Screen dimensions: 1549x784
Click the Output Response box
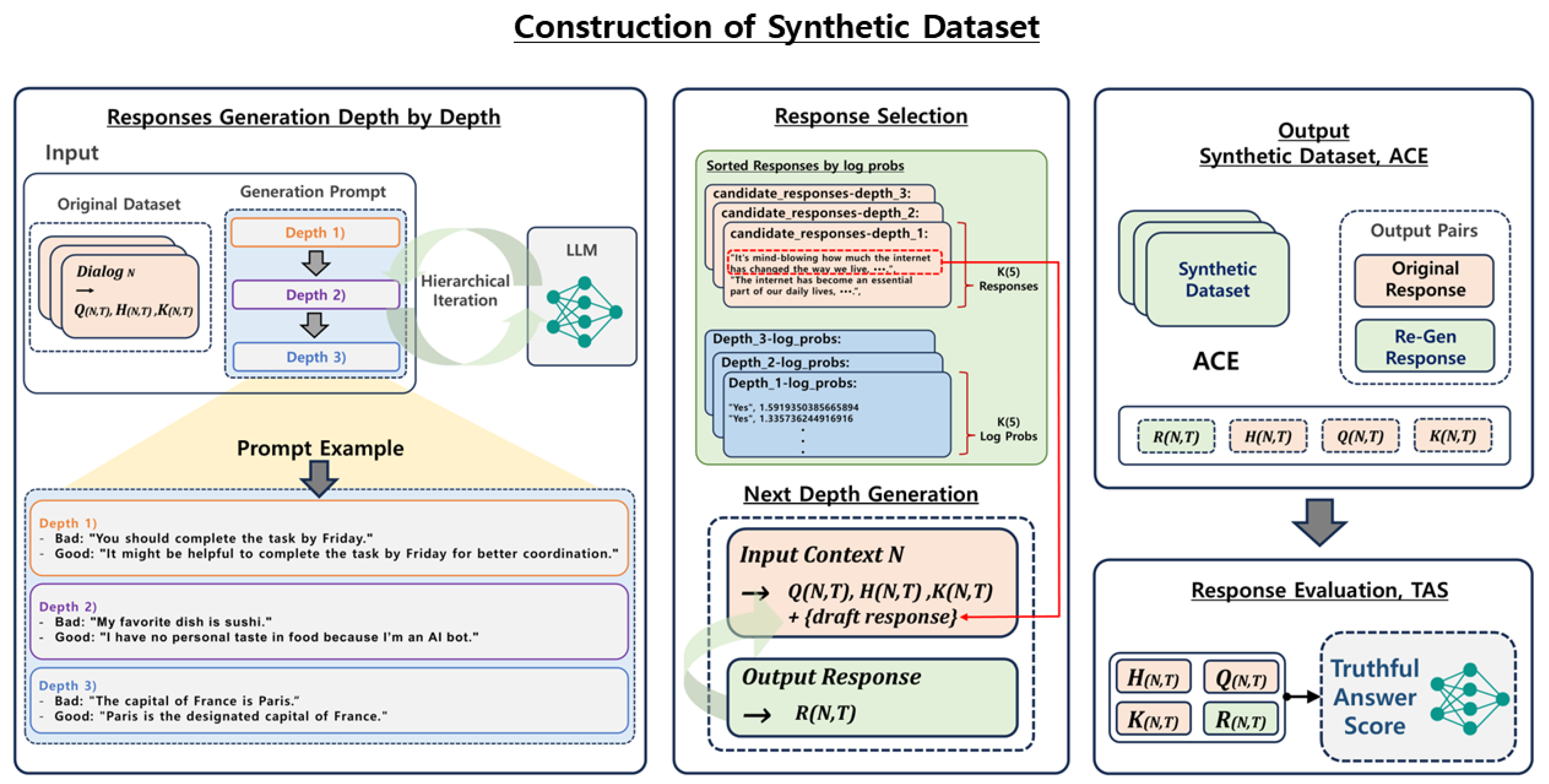click(872, 697)
